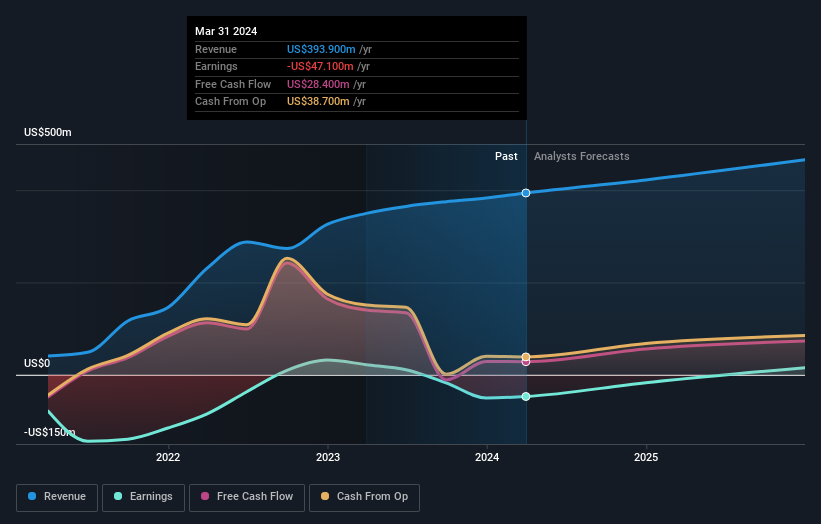Click the US$38.700m cash from op value
The height and width of the screenshot is (524, 821).
(x=318, y=102)
